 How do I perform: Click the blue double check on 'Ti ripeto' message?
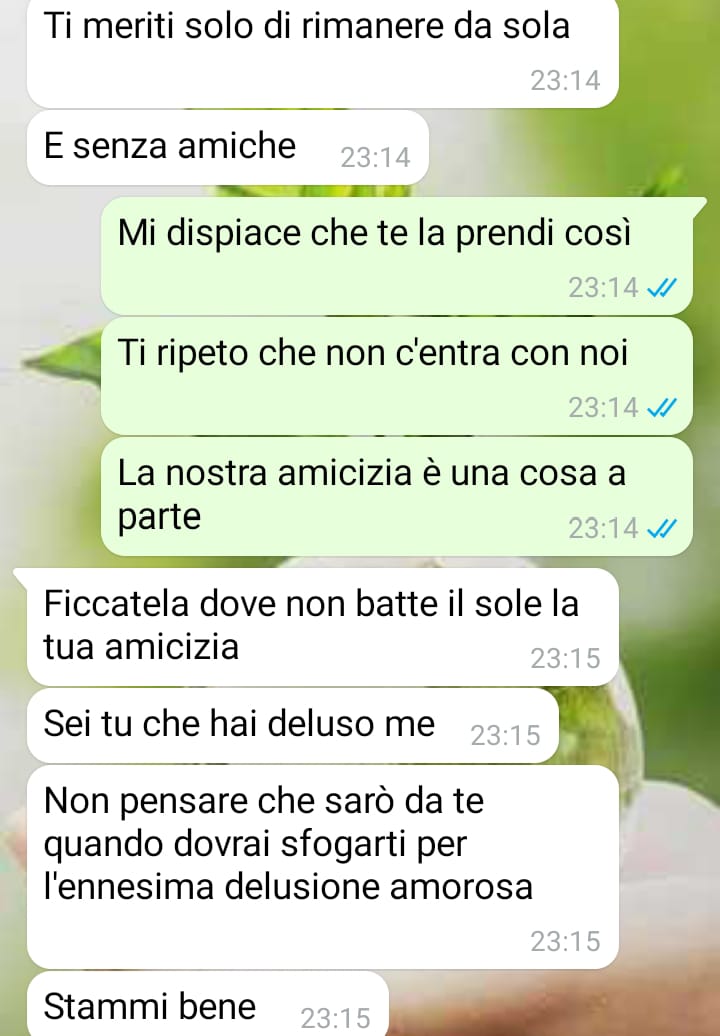(662, 408)
